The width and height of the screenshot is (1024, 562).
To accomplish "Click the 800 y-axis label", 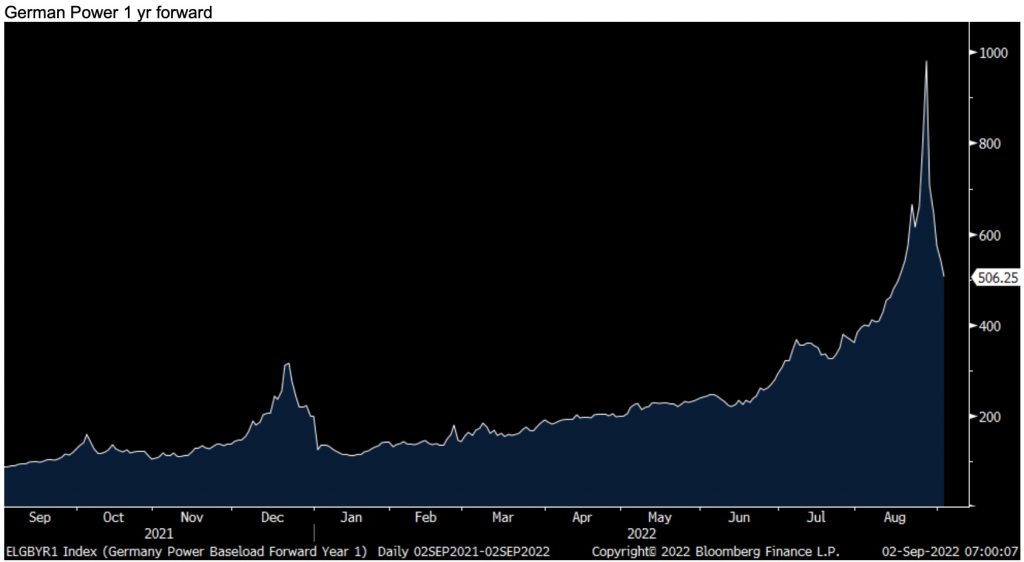I will 990,144.
